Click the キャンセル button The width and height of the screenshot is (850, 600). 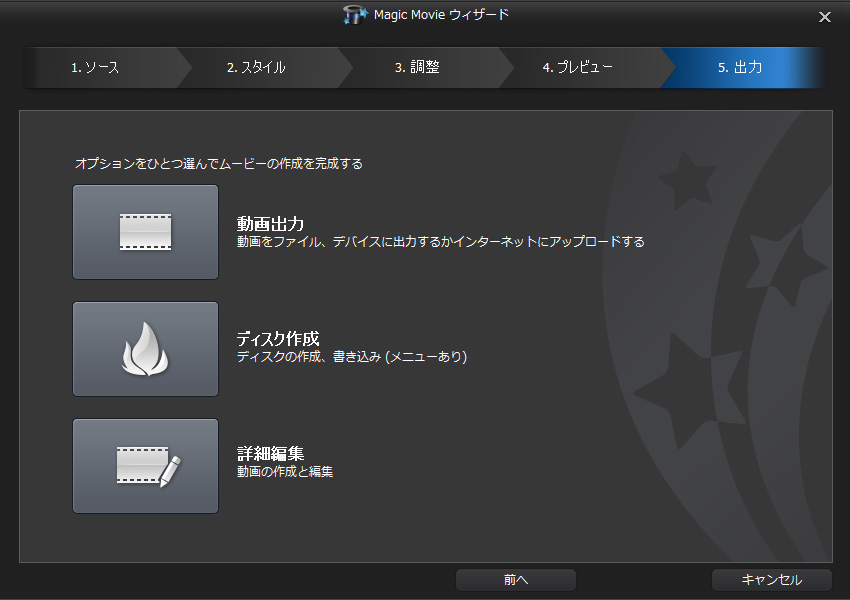771,580
